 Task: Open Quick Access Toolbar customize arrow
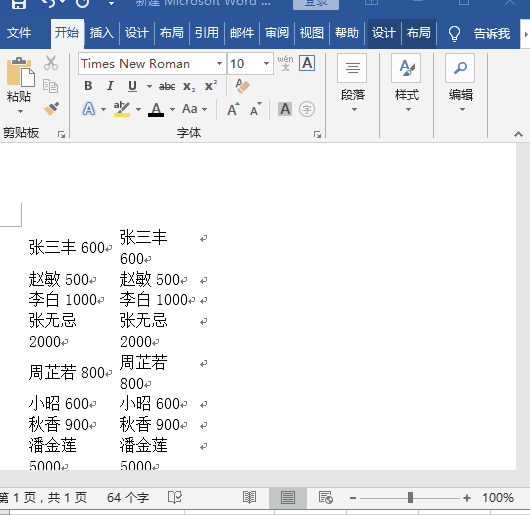(111, 4)
